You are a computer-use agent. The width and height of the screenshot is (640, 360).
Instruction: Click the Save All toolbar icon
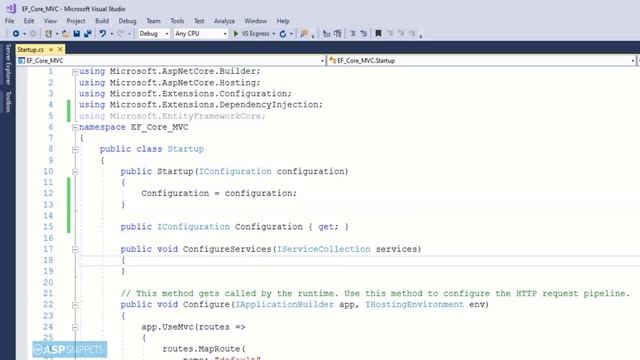coord(87,33)
